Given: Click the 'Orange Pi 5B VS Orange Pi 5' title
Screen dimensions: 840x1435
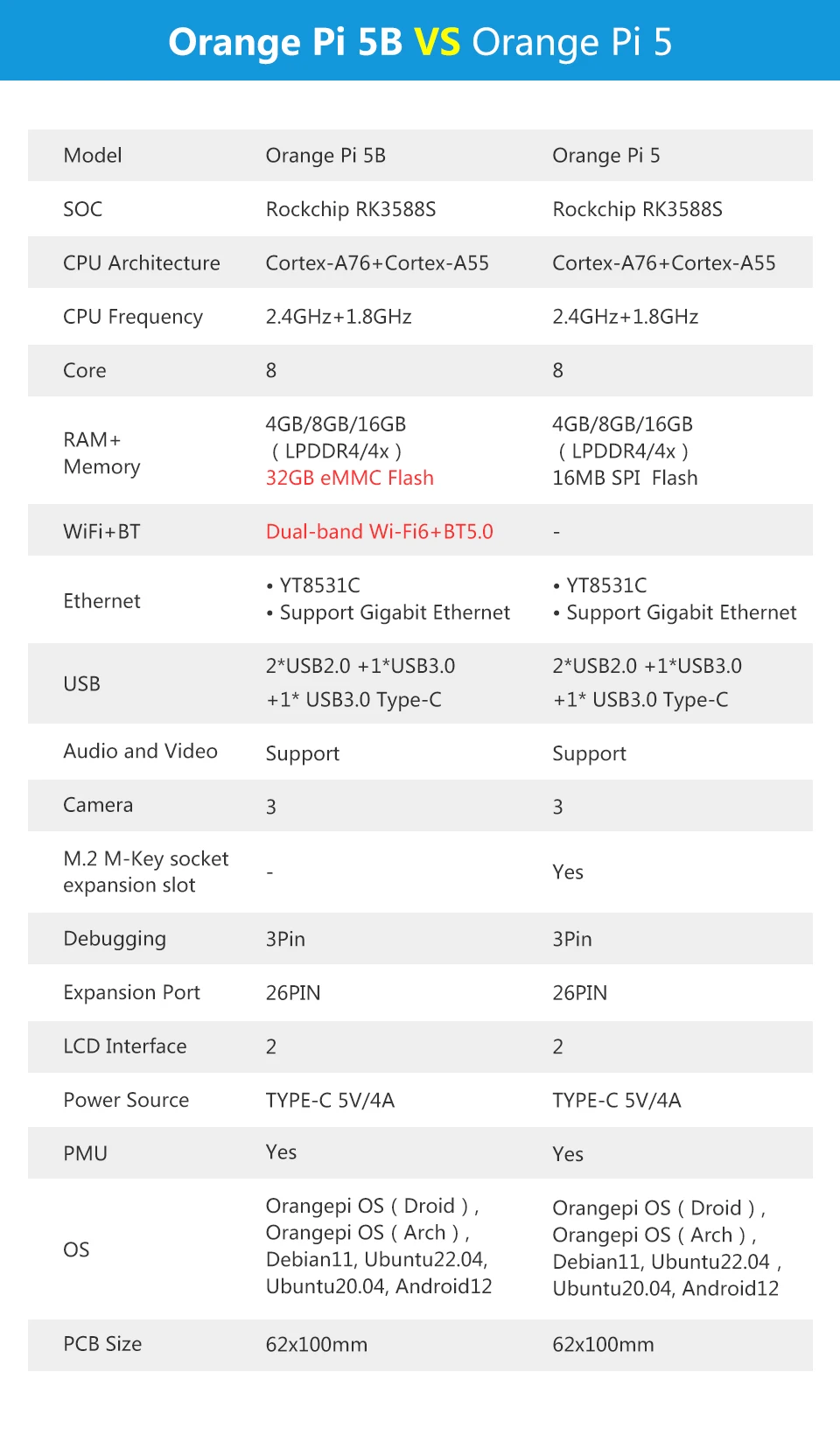Looking at the screenshot, I should click(420, 42).
